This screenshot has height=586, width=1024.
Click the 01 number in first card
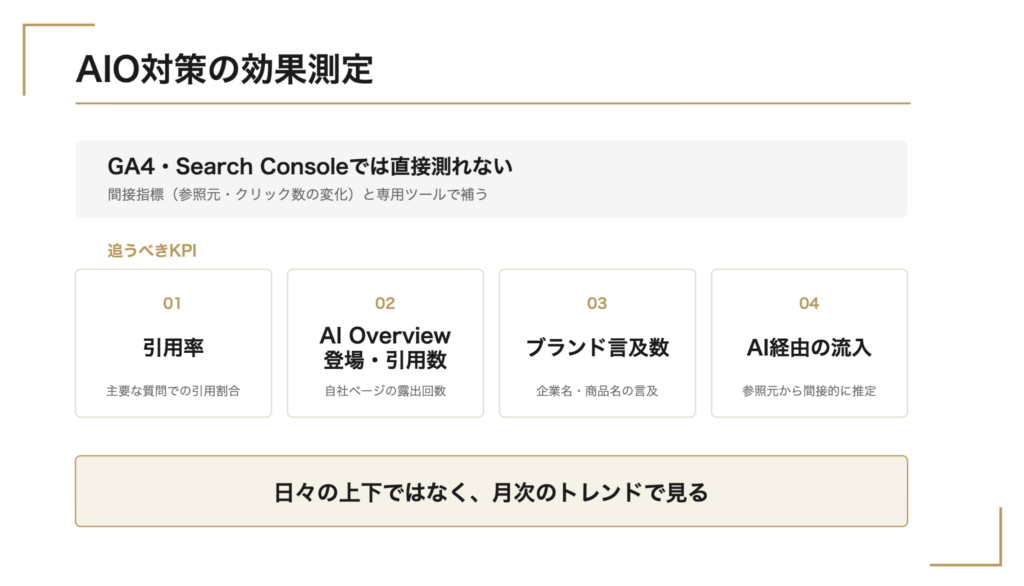coord(172,303)
